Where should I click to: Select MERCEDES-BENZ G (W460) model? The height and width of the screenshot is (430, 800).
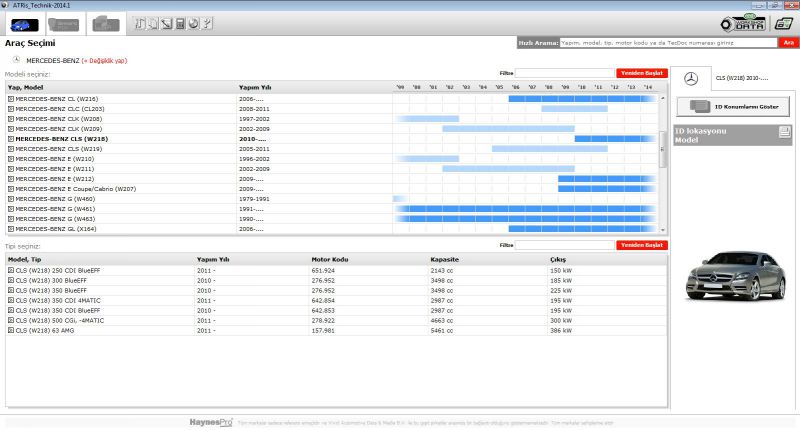click(x=55, y=199)
